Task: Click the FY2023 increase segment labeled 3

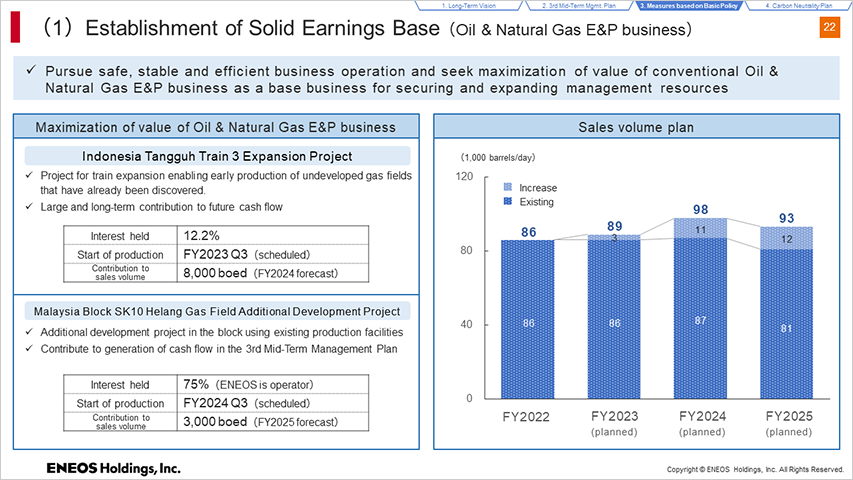Action: (614, 237)
